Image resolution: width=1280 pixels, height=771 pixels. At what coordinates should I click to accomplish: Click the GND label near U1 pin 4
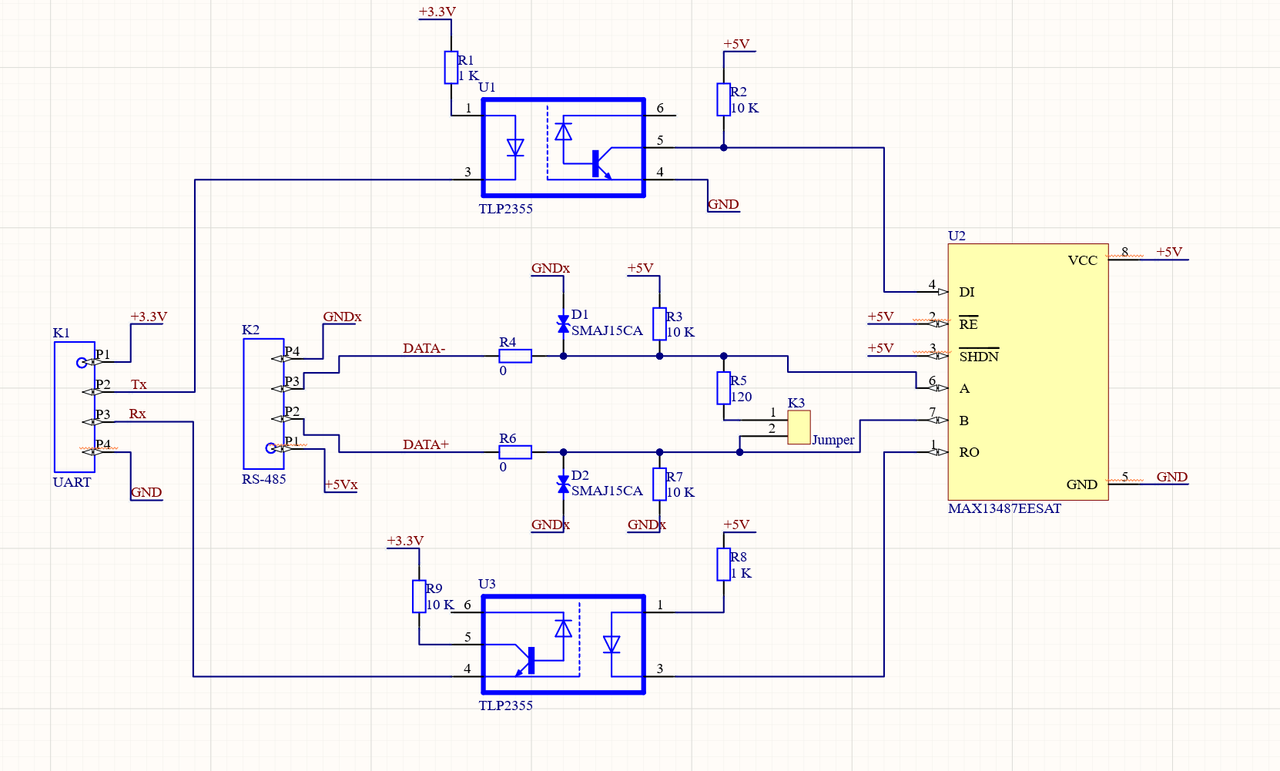723,204
